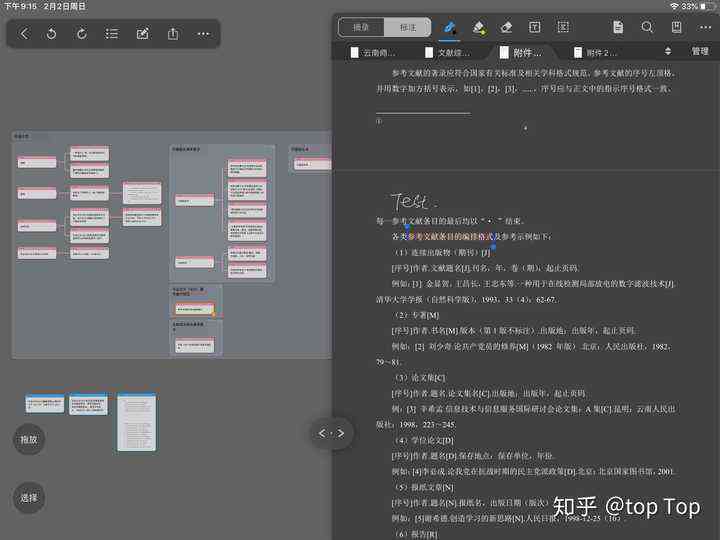The image size is (720, 540).
Task: Undo the last mind map action
Action: (x=51, y=34)
